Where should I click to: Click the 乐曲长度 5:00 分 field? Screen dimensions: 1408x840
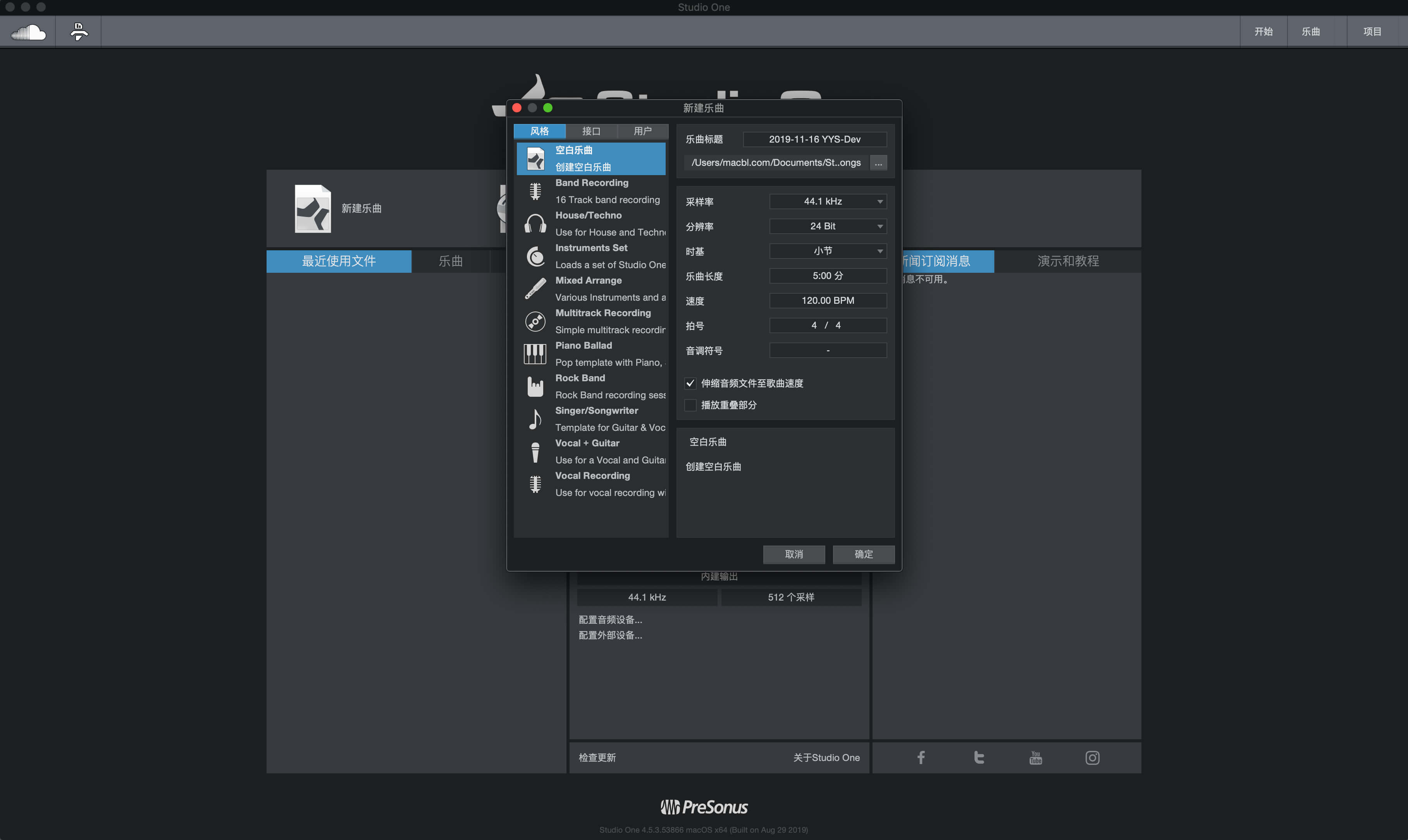coord(827,275)
